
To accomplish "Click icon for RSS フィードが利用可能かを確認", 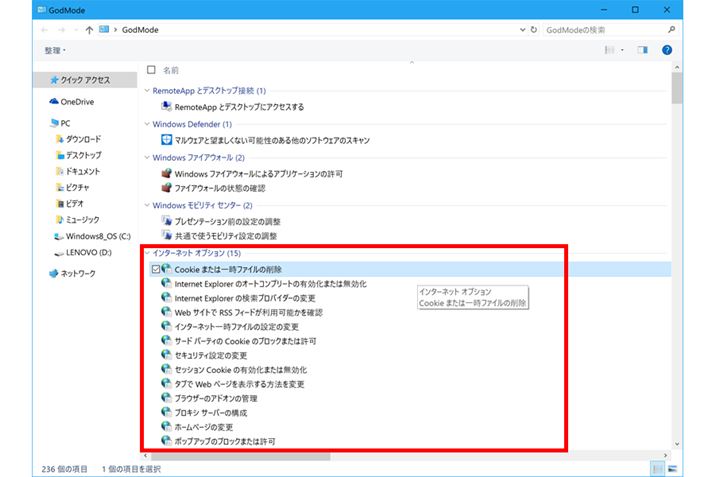I will (166, 312).
